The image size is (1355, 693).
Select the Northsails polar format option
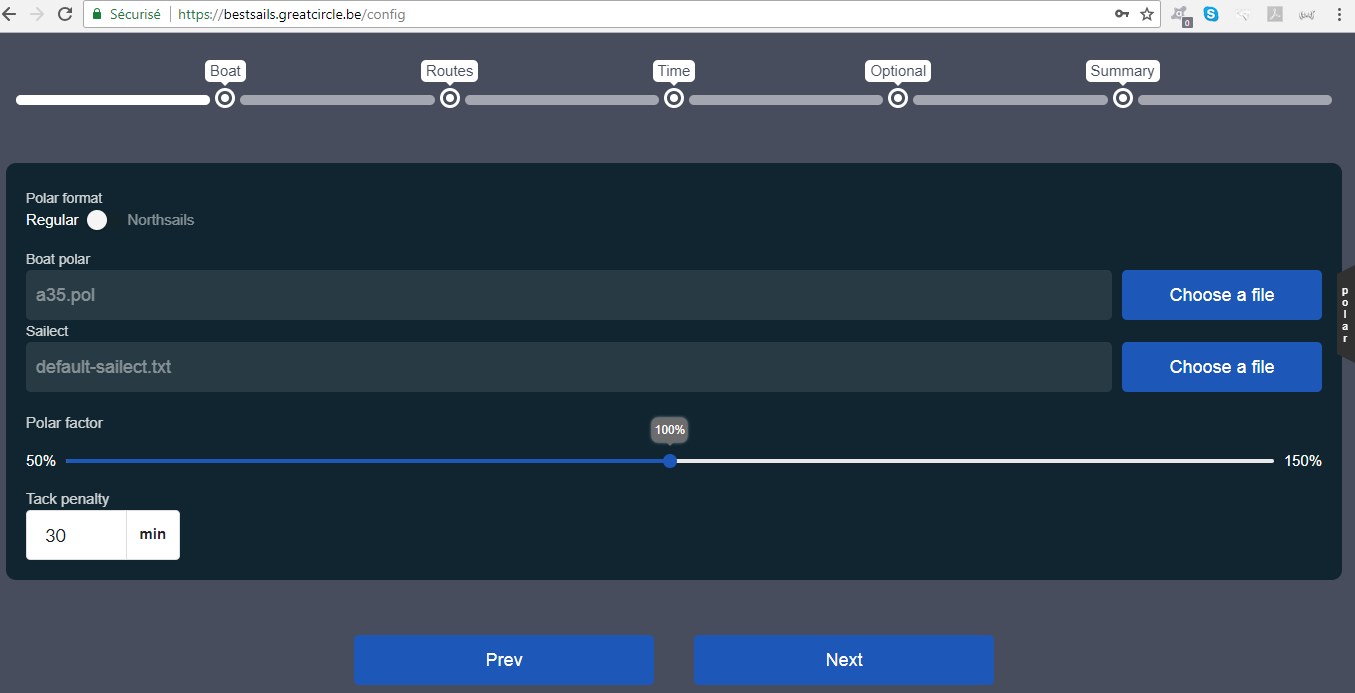point(160,220)
